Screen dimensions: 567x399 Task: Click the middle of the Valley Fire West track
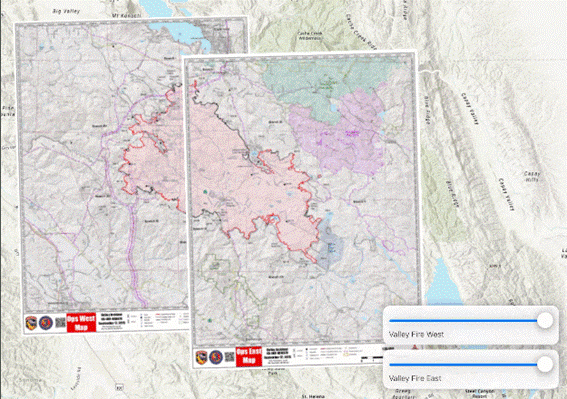pos(466,321)
